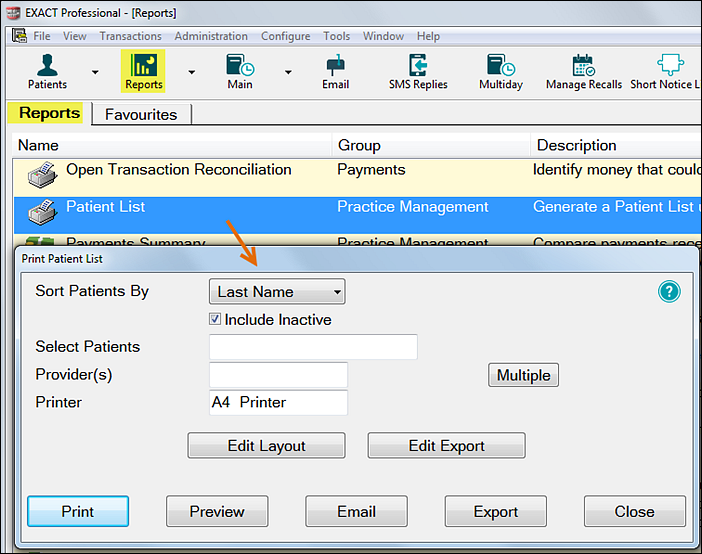
Task: Open the Multiday view icon
Action: point(501,72)
